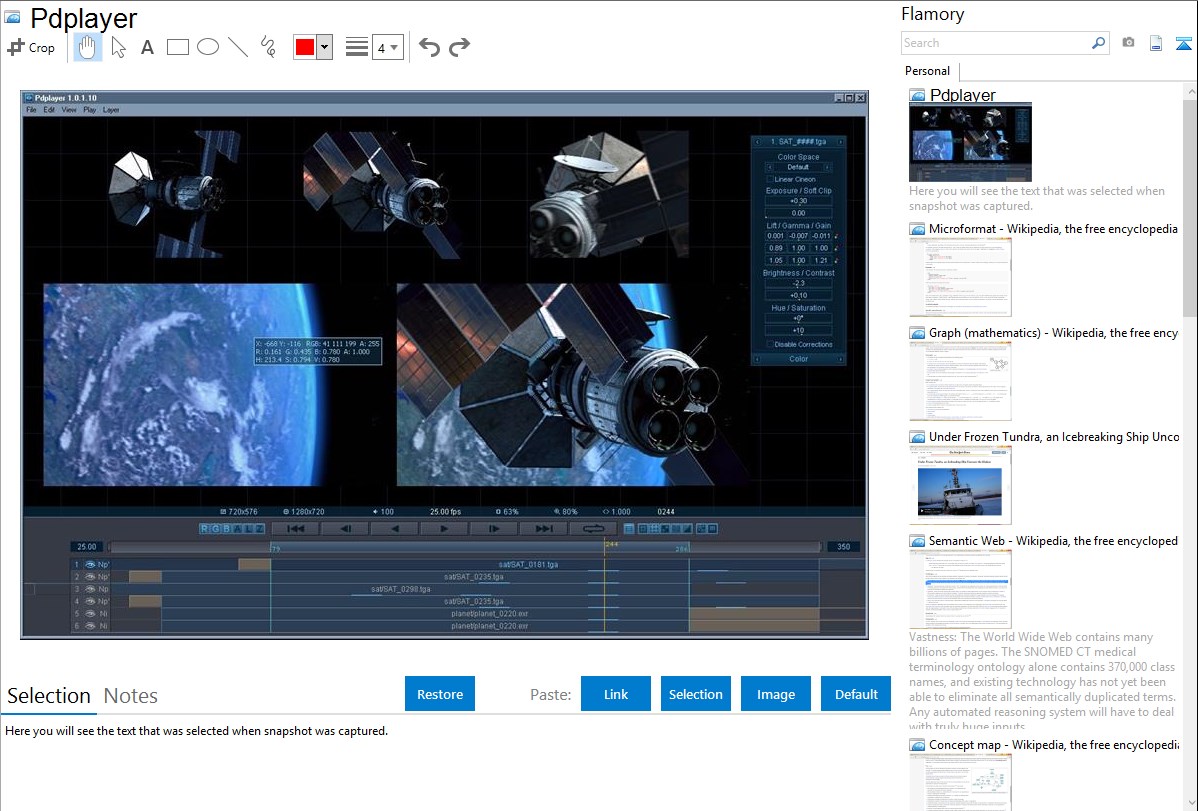Viewport: 1198px width, 811px height.
Task: Pick the ellipse drawing tool
Action: [x=208, y=47]
